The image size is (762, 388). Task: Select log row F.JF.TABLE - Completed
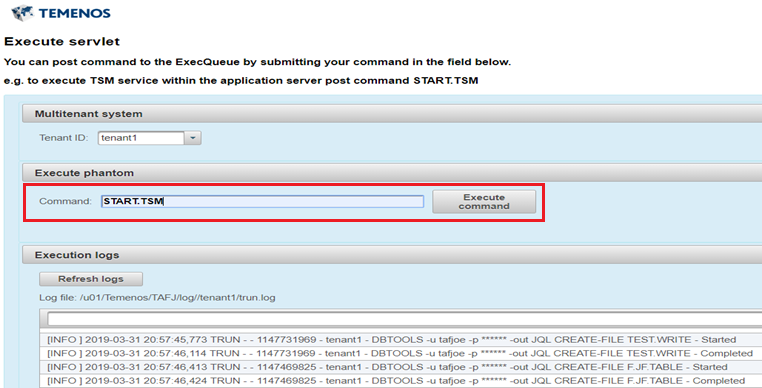tap(401, 381)
